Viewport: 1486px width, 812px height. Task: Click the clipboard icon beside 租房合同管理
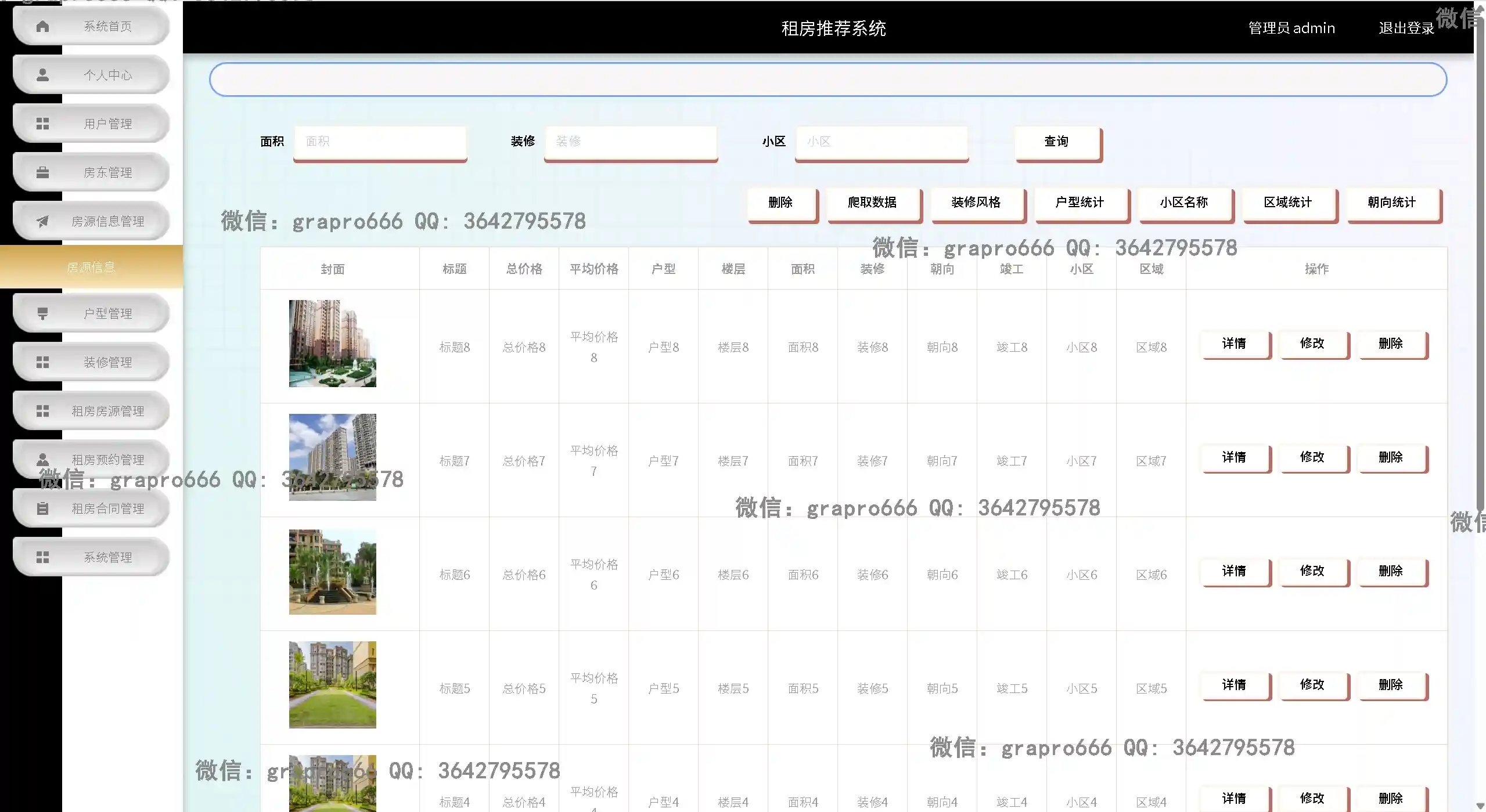click(x=42, y=508)
